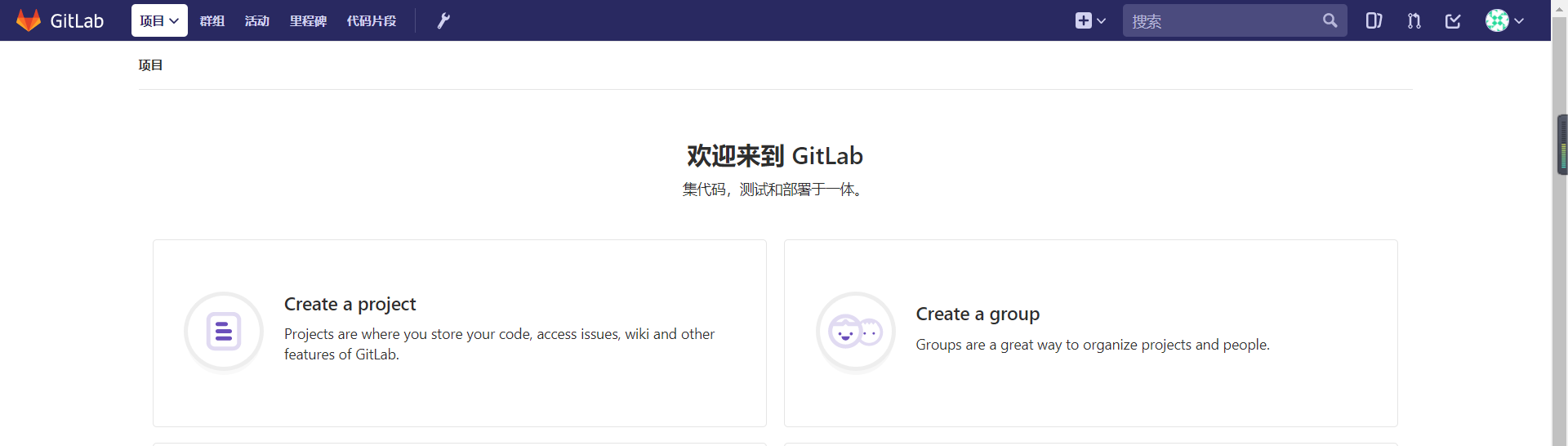1568x446 pixels.
Task: Expand the plus new-item dropdown
Action: [x=1090, y=20]
